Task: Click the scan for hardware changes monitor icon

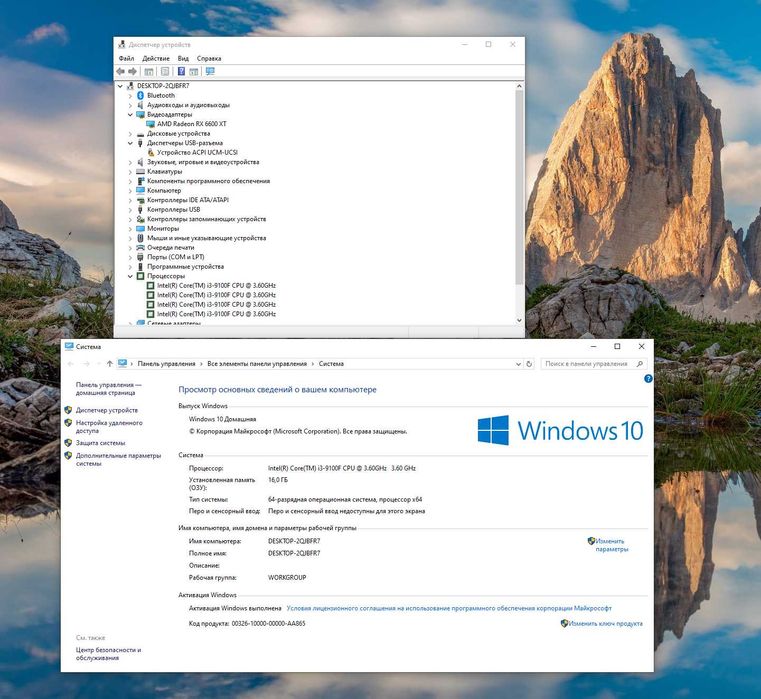Action: [210, 71]
